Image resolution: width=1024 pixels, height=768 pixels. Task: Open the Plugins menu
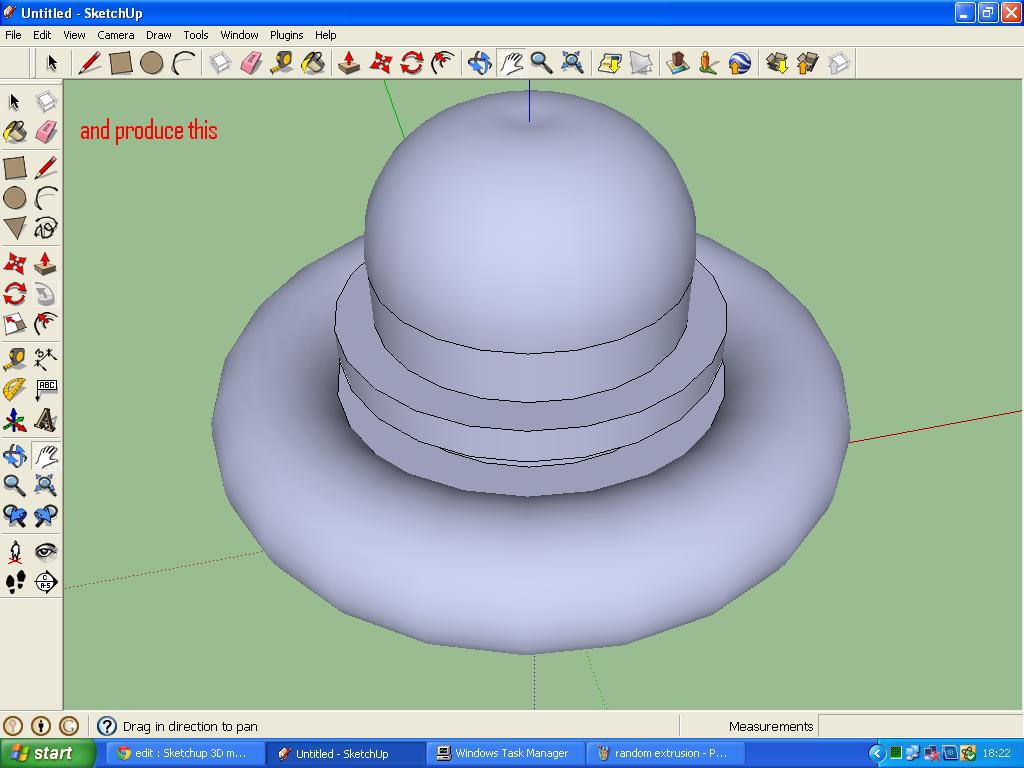click(286, 35)
